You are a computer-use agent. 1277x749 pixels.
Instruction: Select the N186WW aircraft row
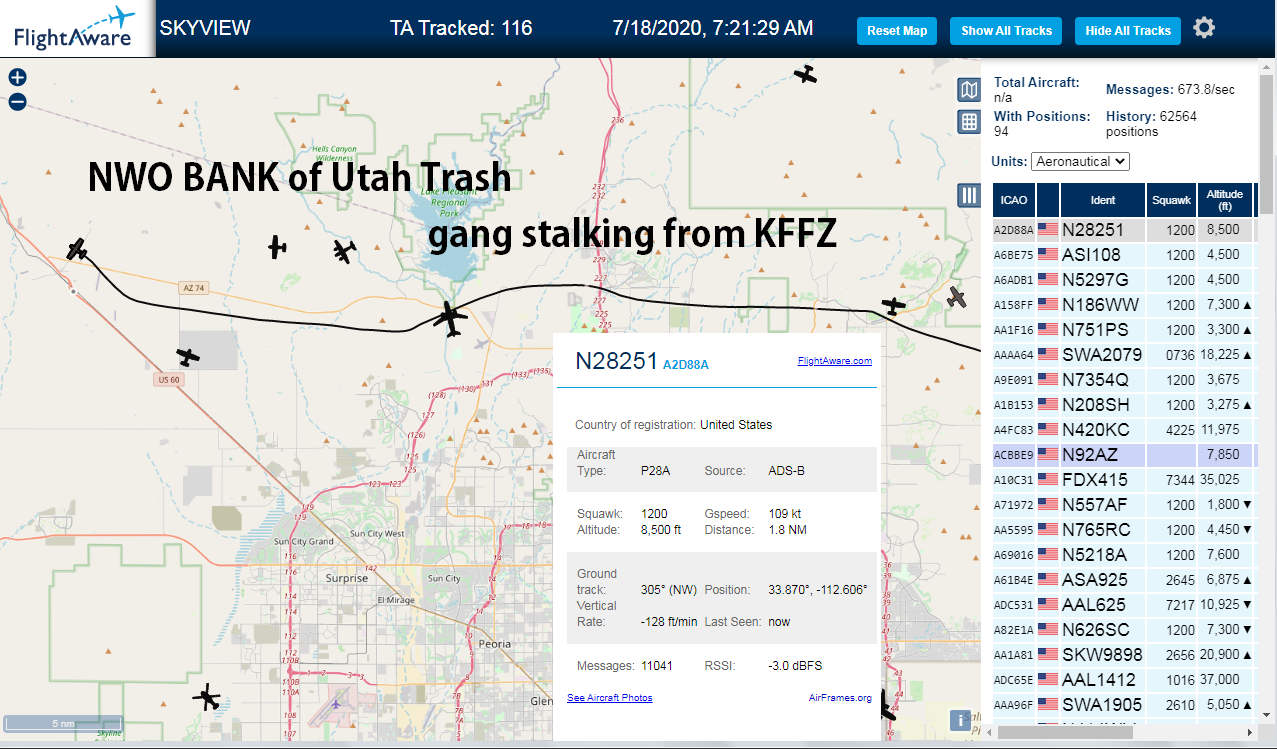1125,304
